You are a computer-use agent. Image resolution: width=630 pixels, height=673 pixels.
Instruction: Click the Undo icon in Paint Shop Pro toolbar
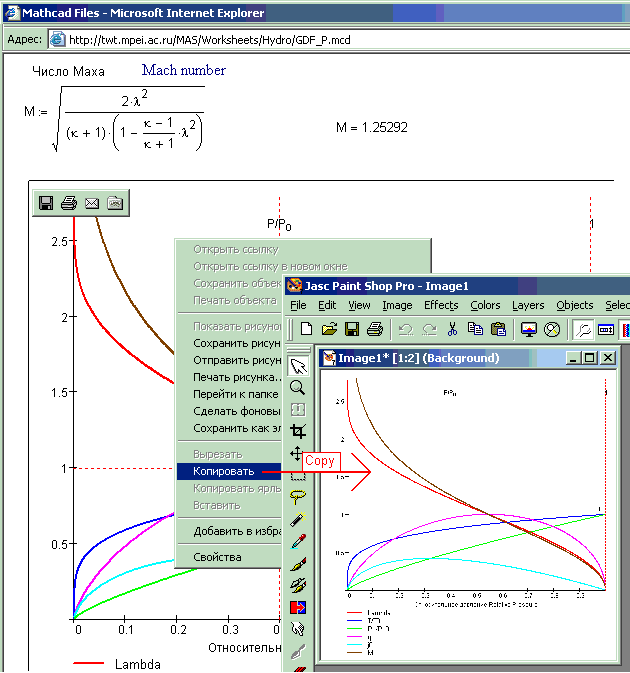(x=406, y=329)
